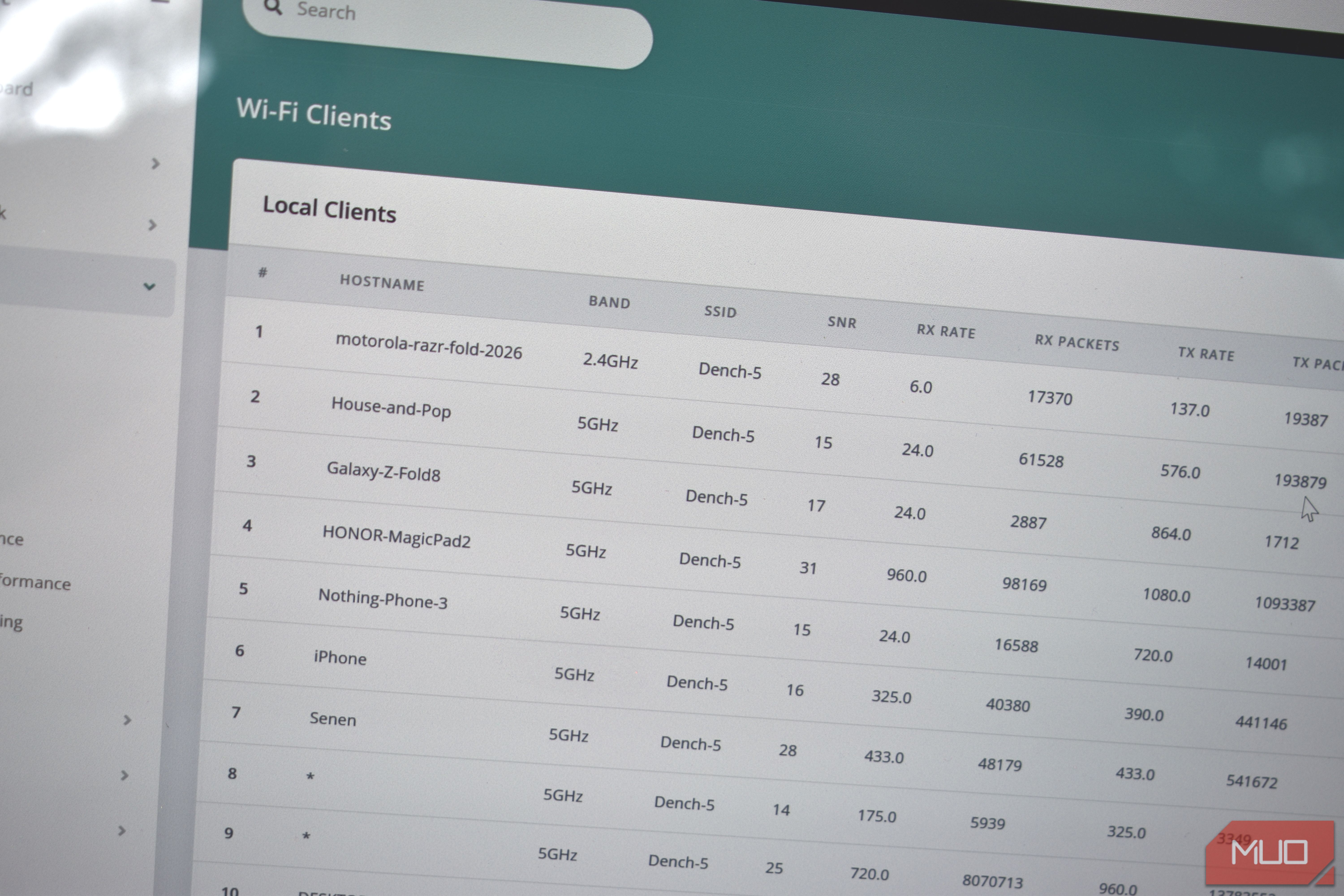Expand the second sidebar section chevron
Screen dimensions: 1344x896
tap(152, 225)
